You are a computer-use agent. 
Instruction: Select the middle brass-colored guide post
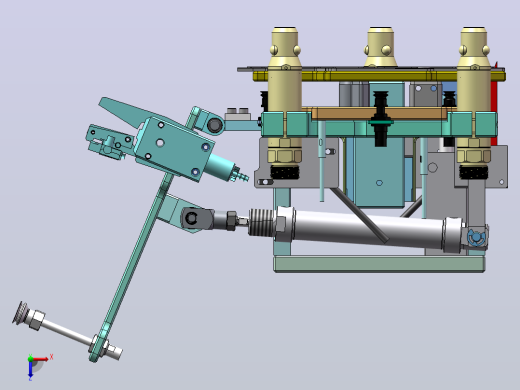pos(381,47)
